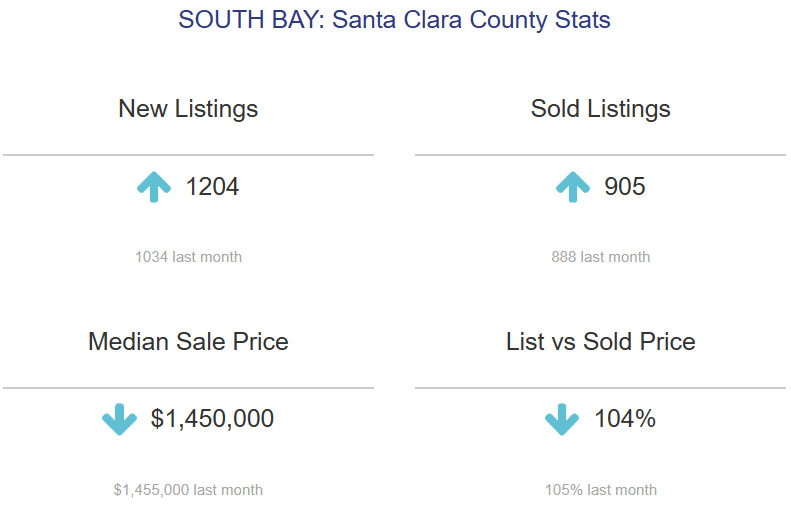Click the divider line under New Listings
This screenshot has height=507, width=791.
[188, 155]
